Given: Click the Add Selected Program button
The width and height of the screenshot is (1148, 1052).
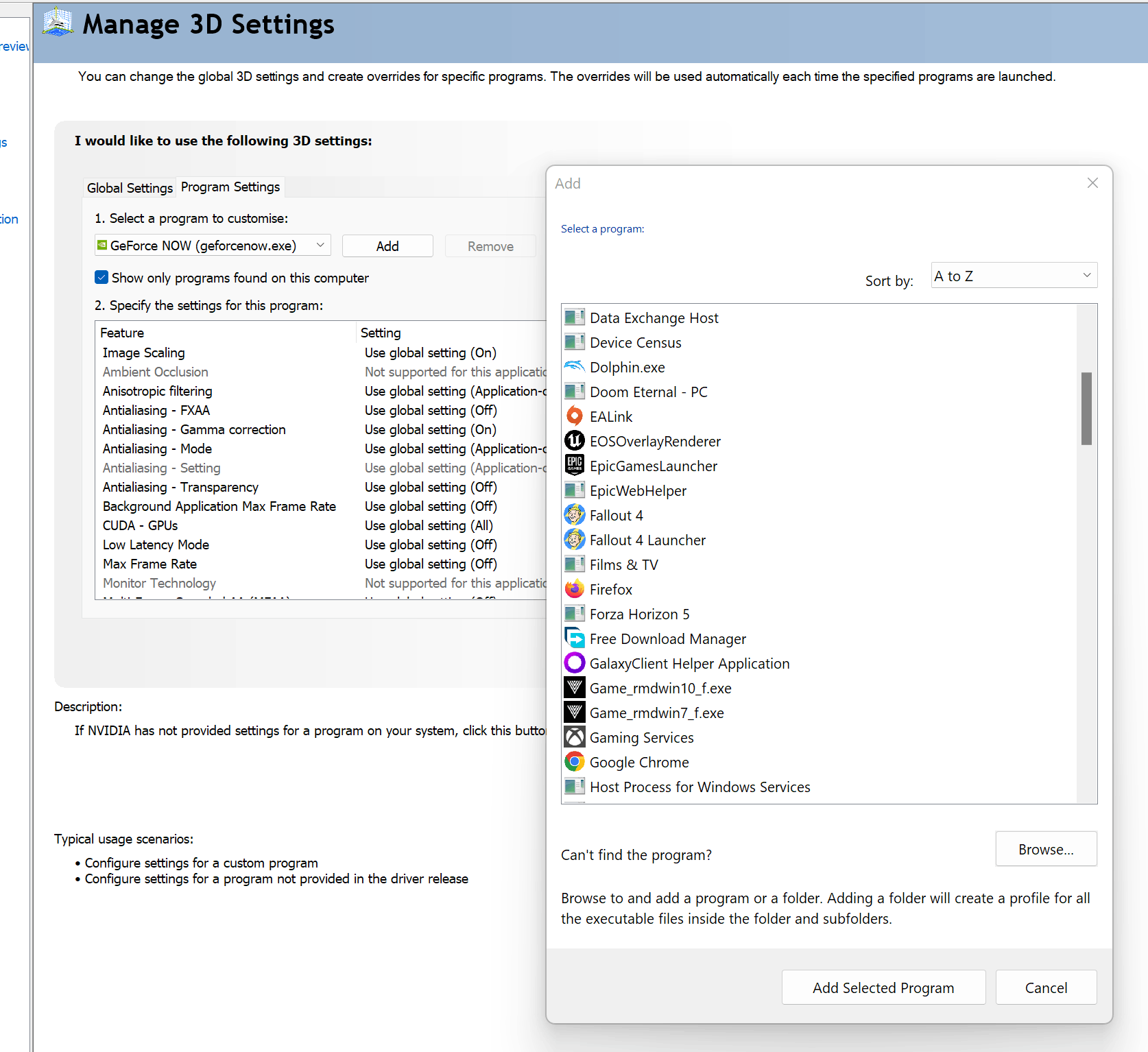Looking at the screenshot, I should click(x=883, y=988).
